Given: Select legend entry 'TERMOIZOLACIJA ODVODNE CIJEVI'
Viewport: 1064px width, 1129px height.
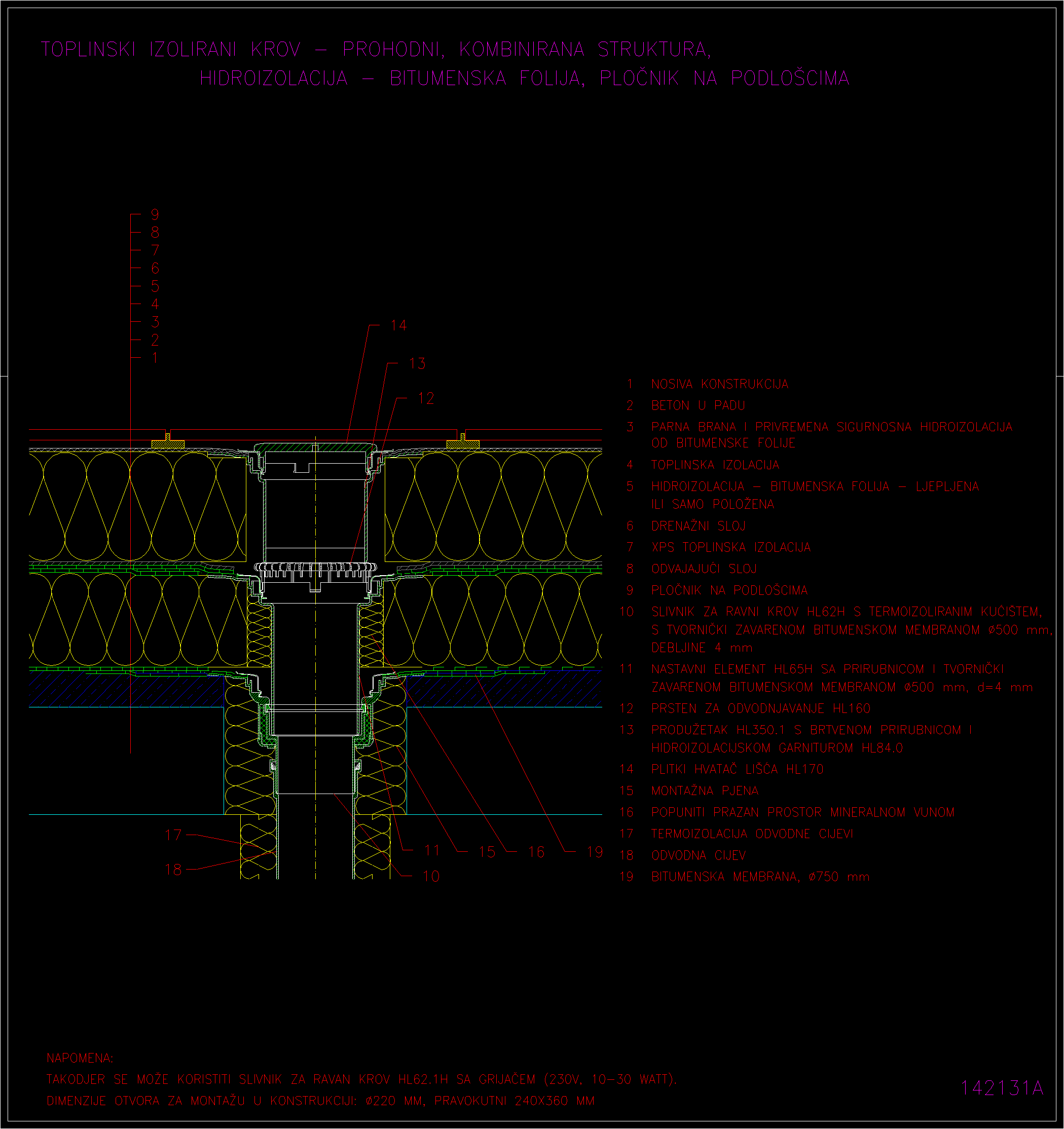Looking at the screenshot, I should pos(752,834).
